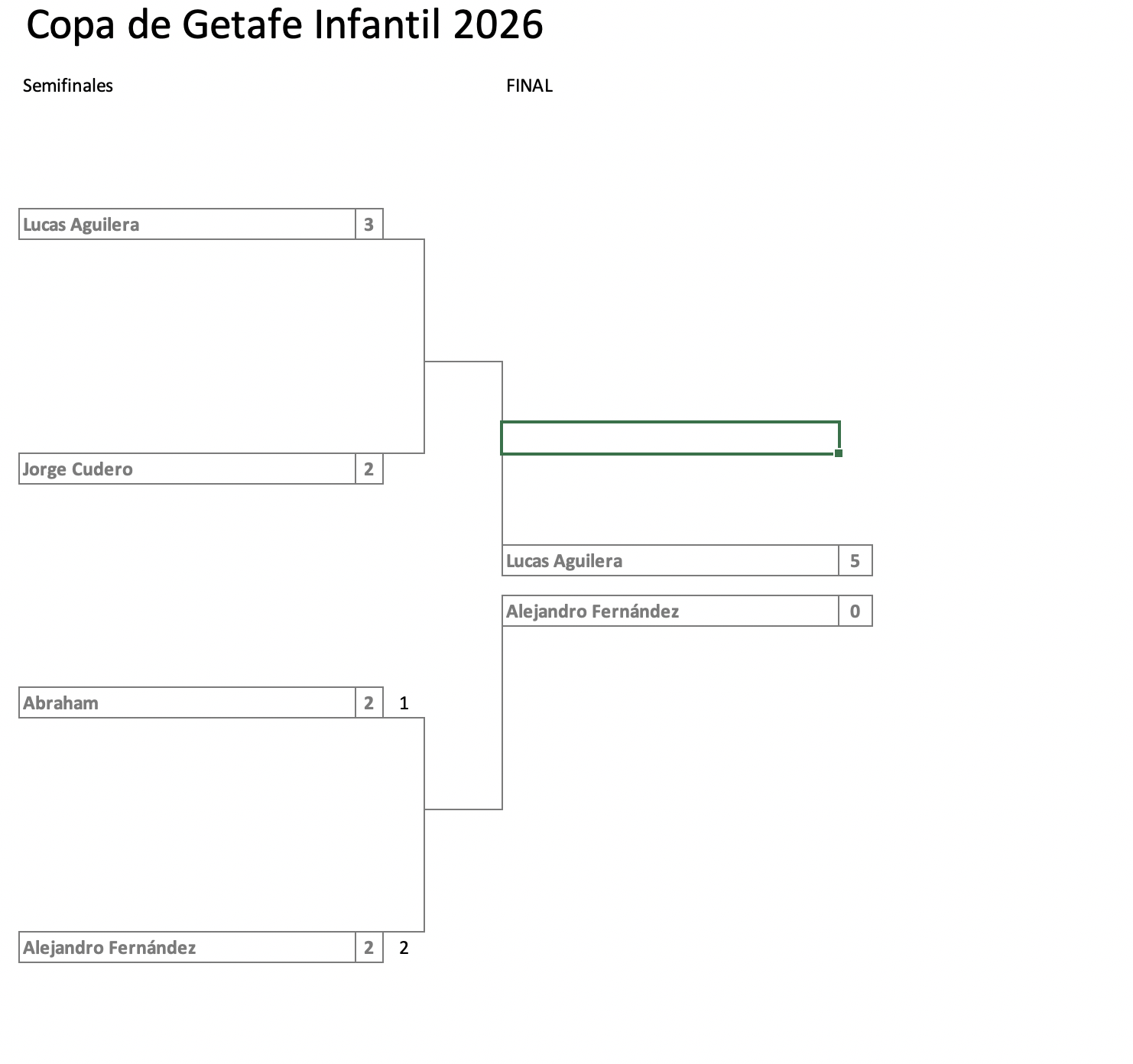Click the upper bracket connector line junction
The image size is (1133, 1064).
(424, 362)
